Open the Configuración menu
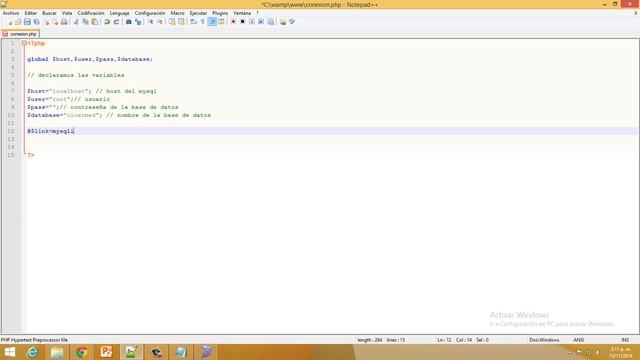The height and width of the screenshot is (360, 640). [x=150, y=13]
